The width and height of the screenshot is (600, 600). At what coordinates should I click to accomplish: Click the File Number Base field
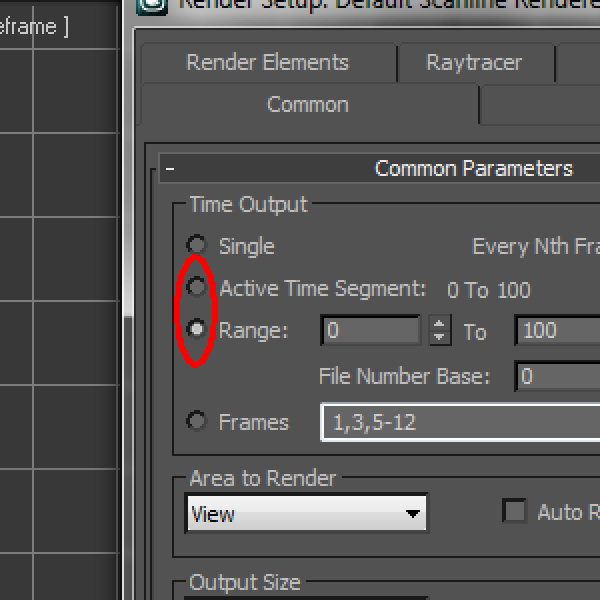coord(557,376)
